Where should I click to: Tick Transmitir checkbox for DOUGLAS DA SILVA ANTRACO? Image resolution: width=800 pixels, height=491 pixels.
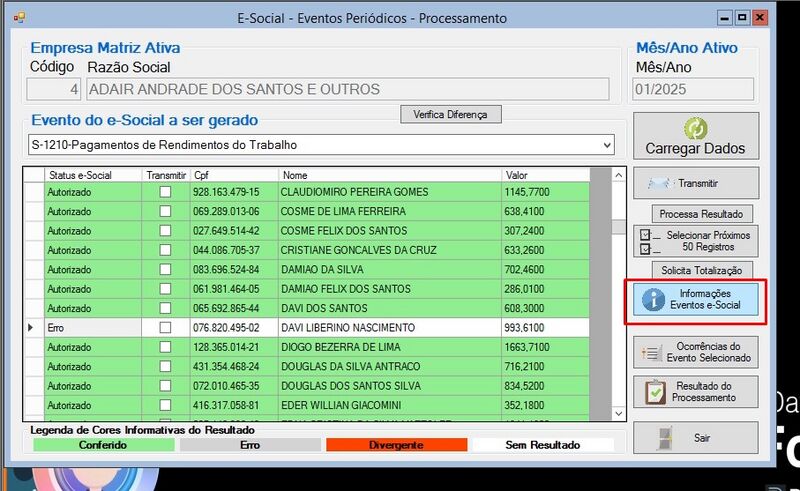click(165, 366)
